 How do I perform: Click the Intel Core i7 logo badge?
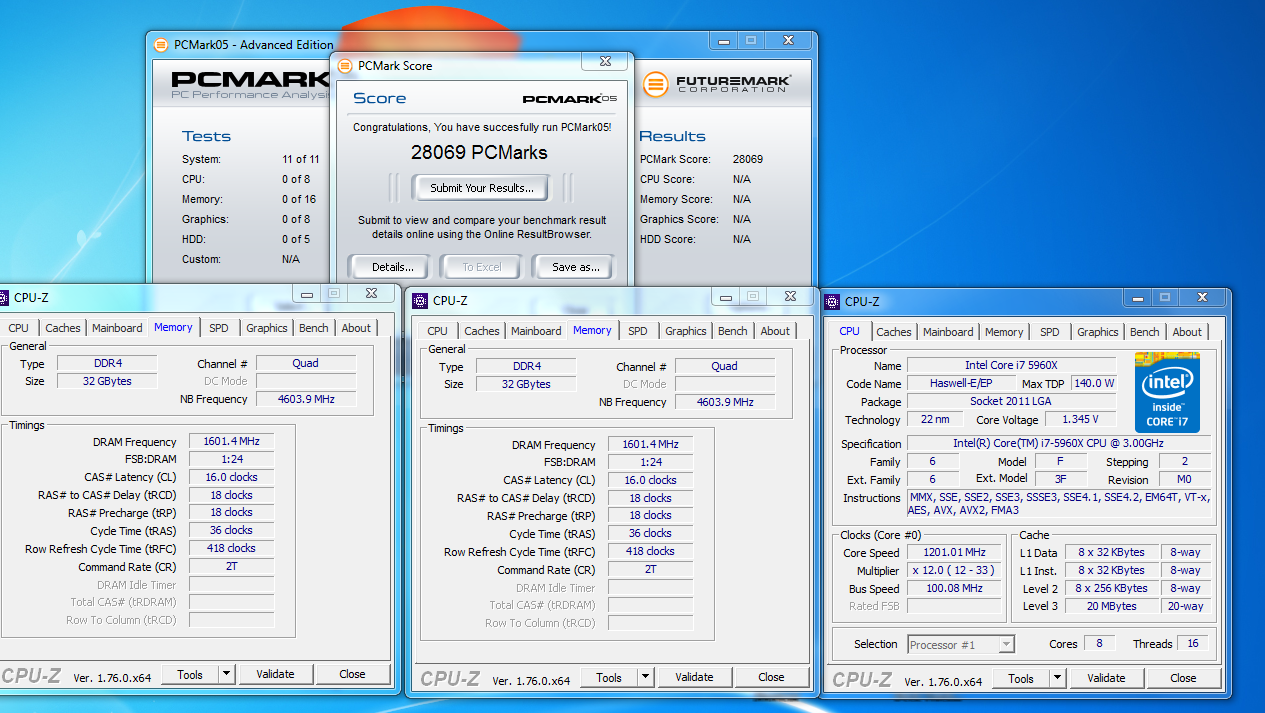coord(1167,392)
